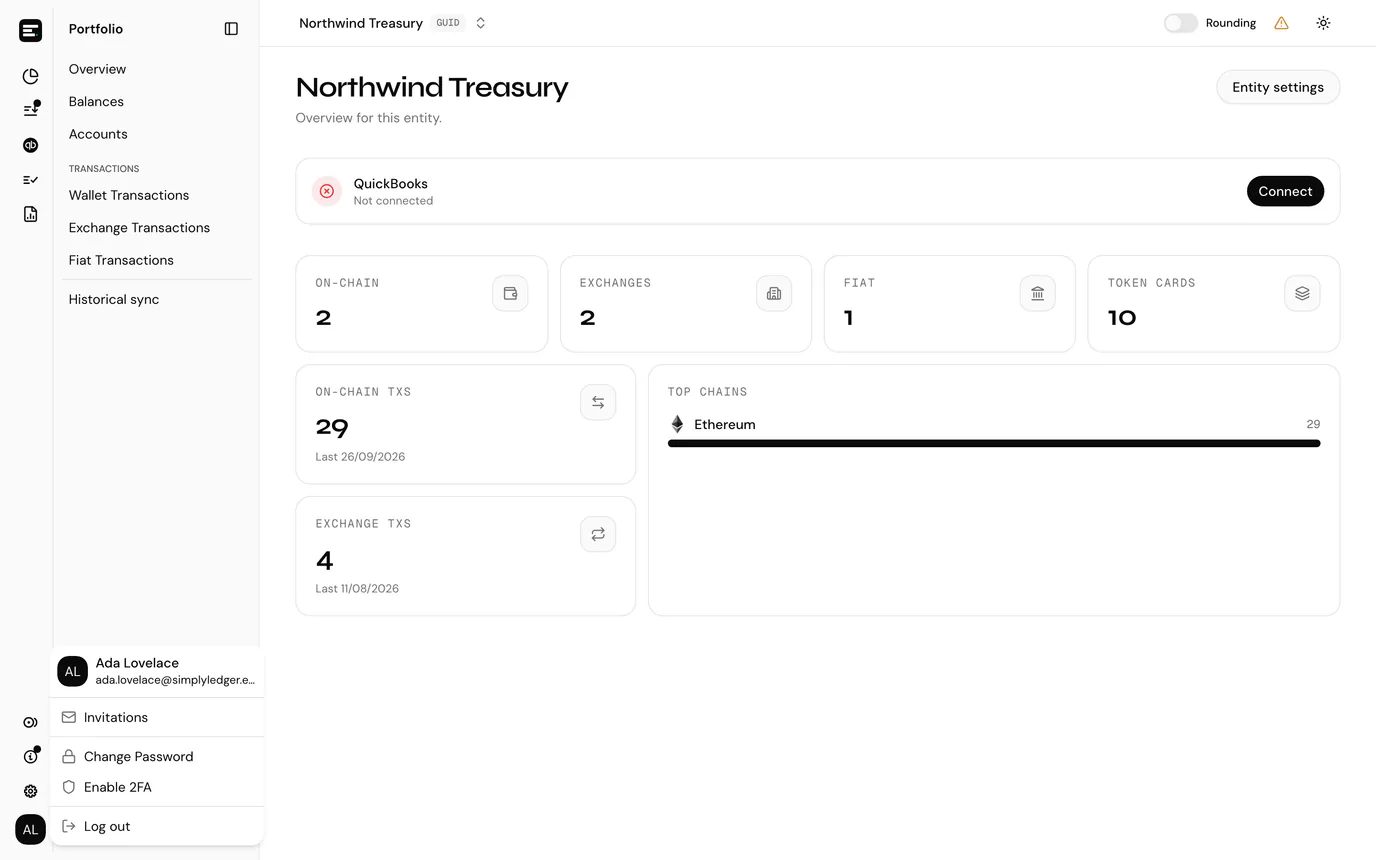1376x860 pixels.
Task: Open the reports chart-file icon in rail
Action: click(x=30, y=214)
